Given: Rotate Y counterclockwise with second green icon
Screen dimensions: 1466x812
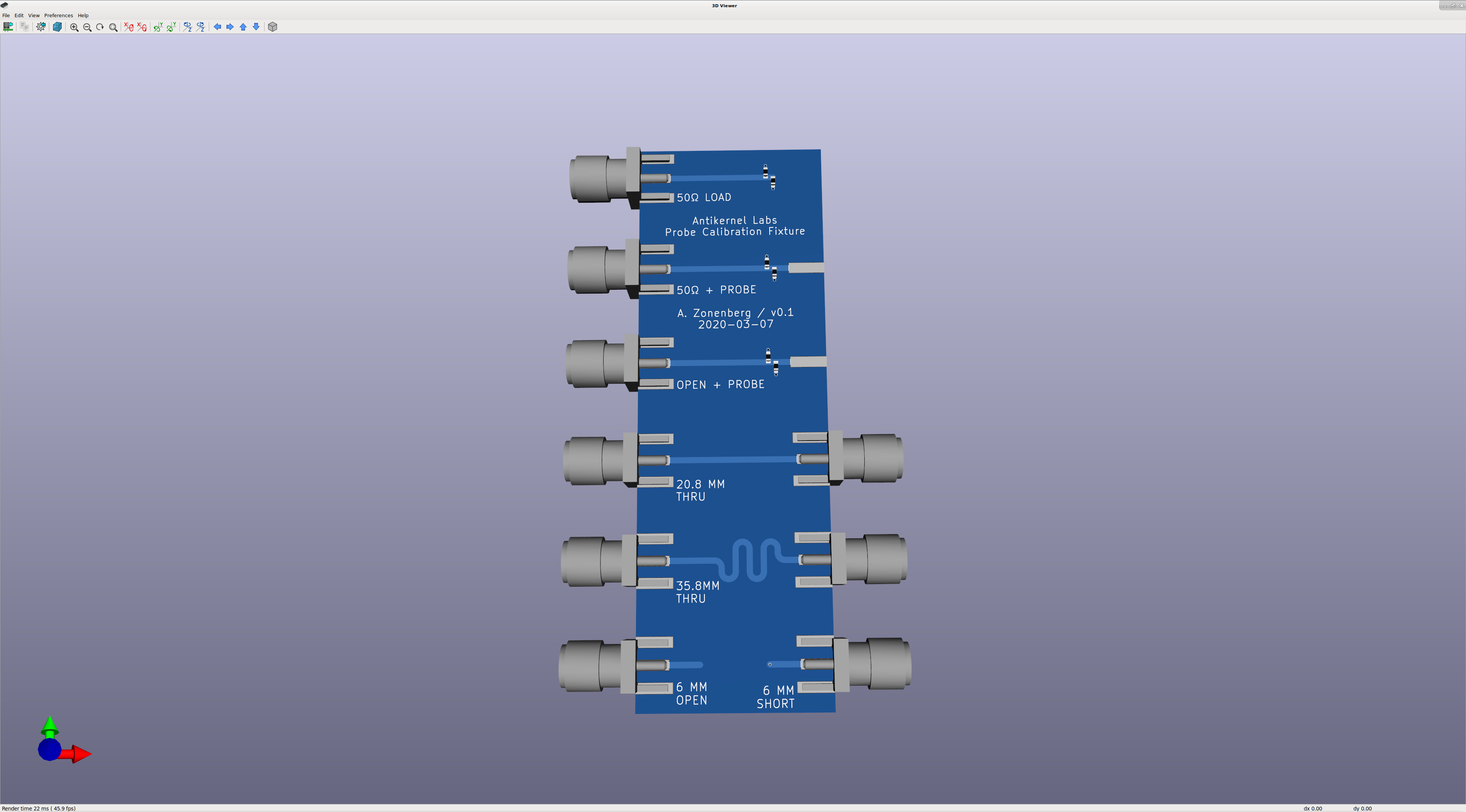Looking at the screenshot, I should pyautogui.click(x=171, y=27).
